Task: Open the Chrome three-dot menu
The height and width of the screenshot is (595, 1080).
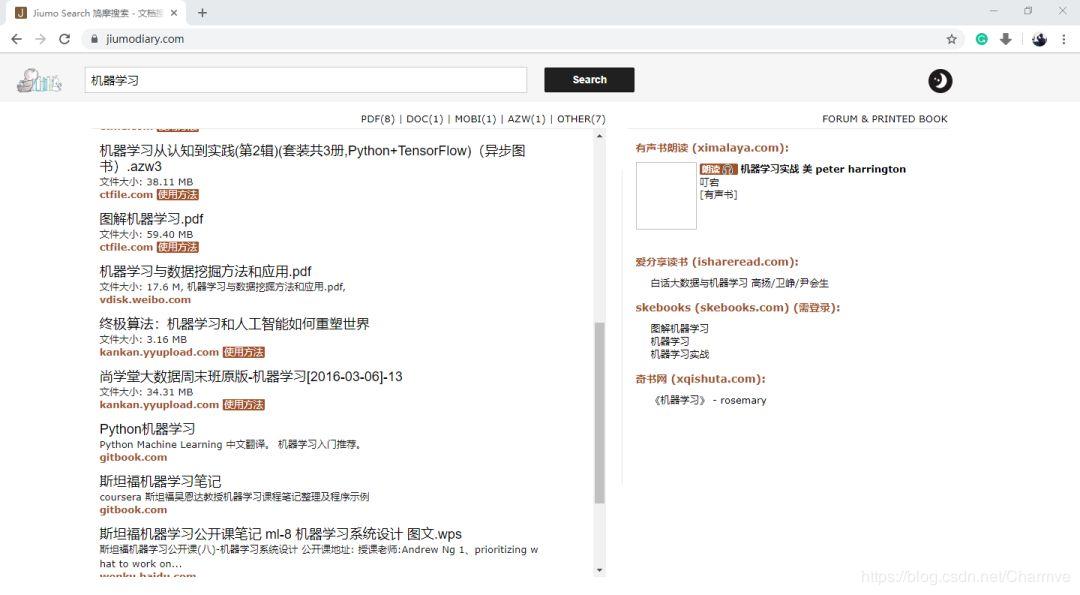Action: 1064,39
